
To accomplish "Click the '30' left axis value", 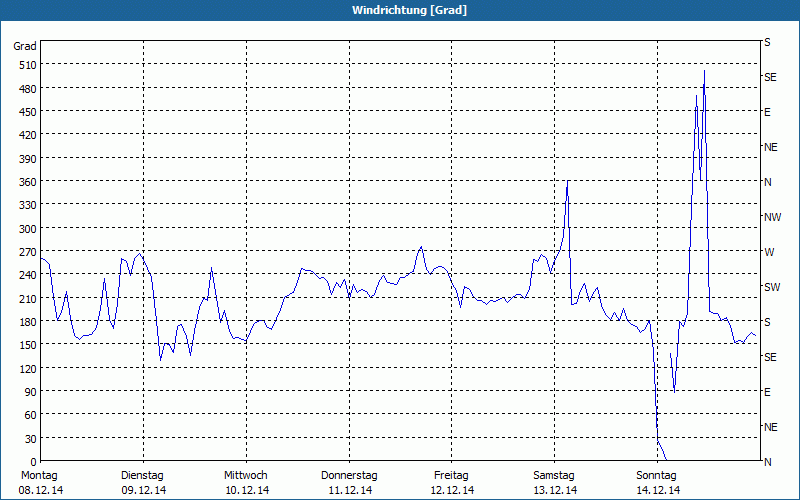I will [x=31, y=439].
